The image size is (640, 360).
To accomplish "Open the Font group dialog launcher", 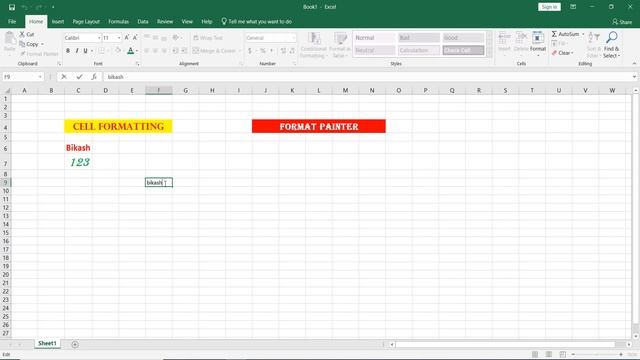I will [x=138, y=64].
